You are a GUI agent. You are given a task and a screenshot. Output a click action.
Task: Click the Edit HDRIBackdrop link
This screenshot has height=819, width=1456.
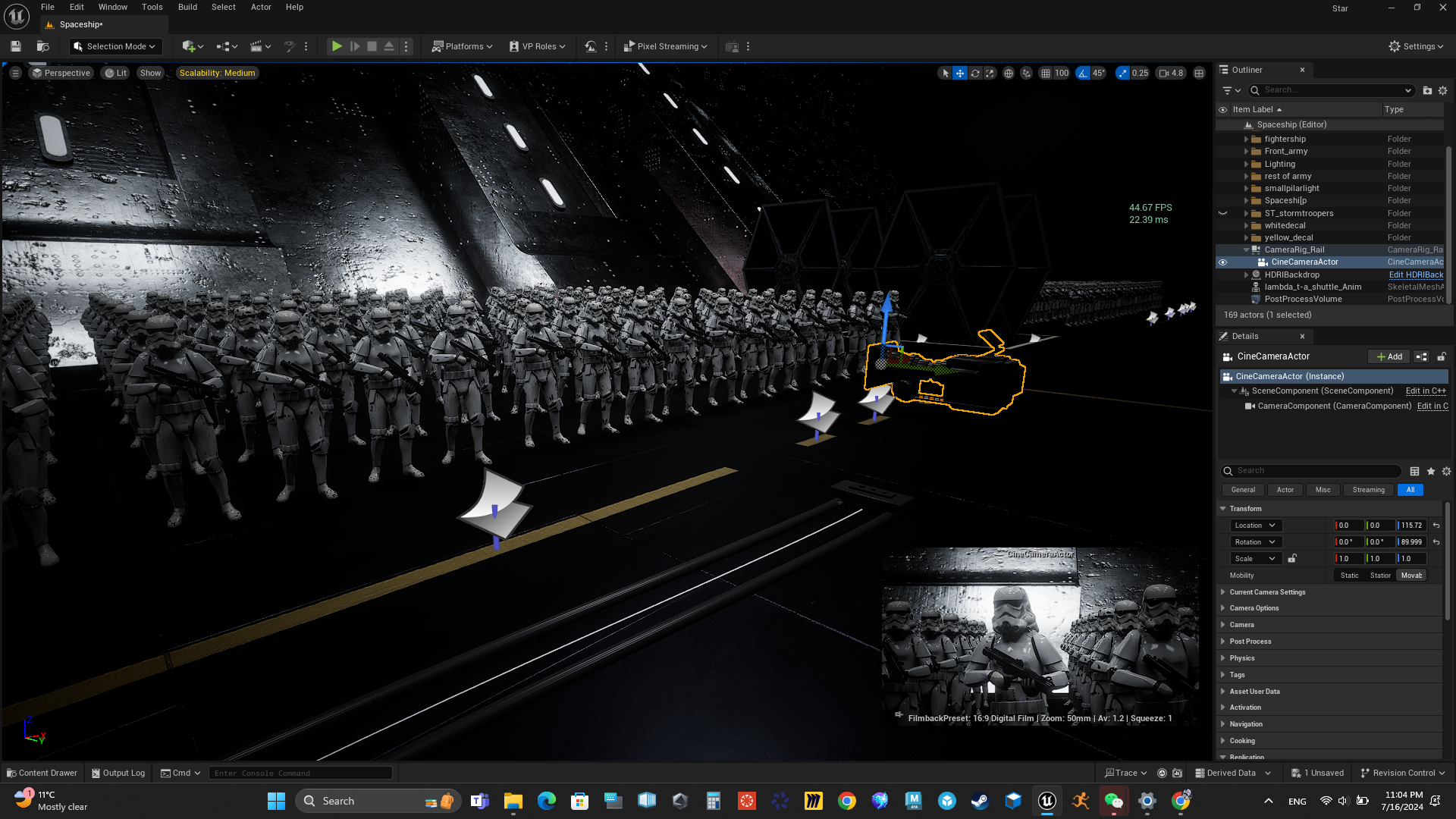click(1416, 275)
